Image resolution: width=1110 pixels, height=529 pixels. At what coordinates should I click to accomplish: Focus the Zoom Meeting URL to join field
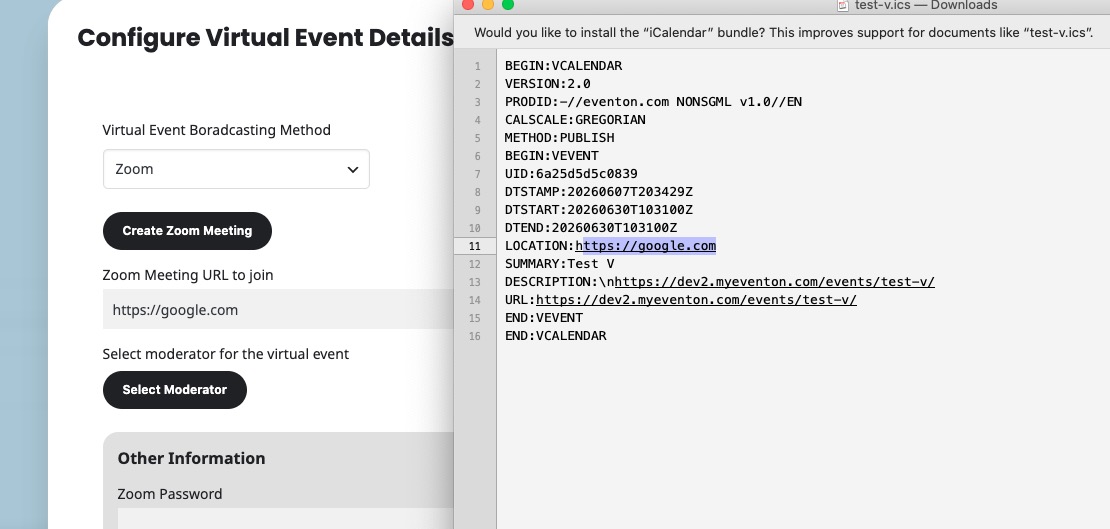pos(278,309)
